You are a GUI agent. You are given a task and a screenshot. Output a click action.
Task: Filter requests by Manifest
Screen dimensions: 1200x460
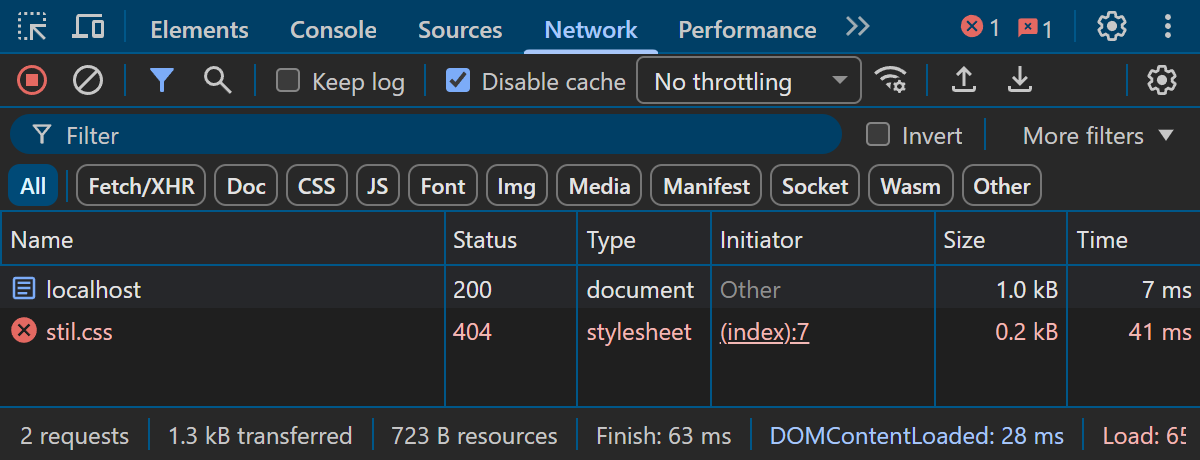click(x=706, y=186)
